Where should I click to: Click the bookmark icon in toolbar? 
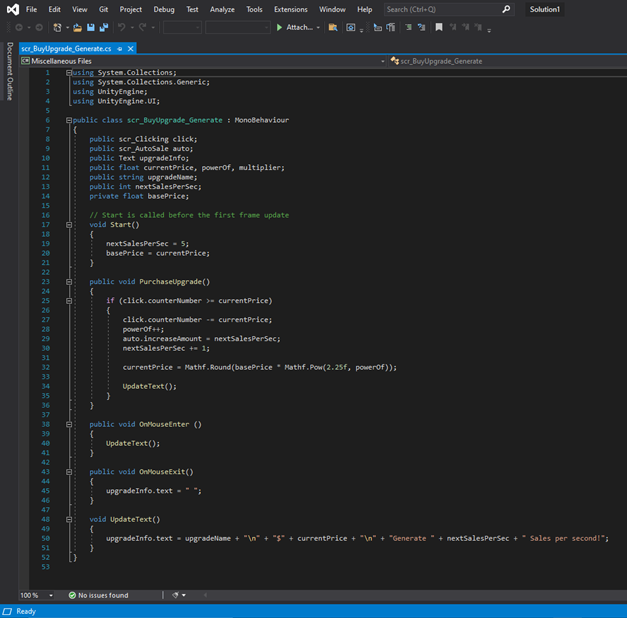tap(438, 28)
